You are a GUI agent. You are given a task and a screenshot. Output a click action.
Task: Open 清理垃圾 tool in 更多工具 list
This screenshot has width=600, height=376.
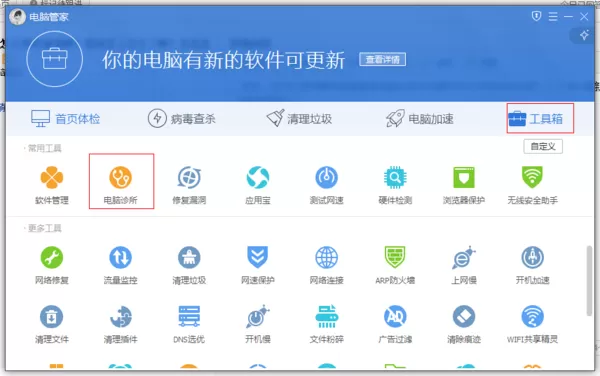(x=189, y=265)
